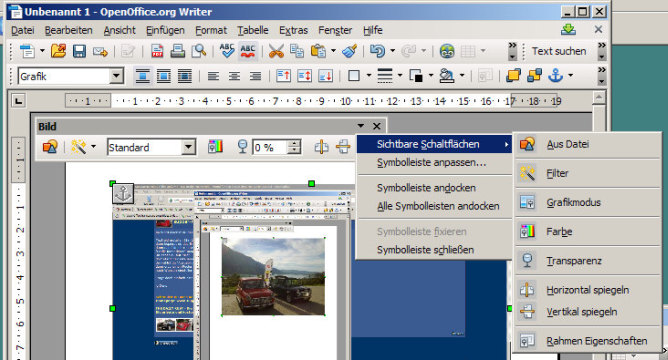668x360 pixels.
Task: Open the Format menu
Action: point(211,30)
